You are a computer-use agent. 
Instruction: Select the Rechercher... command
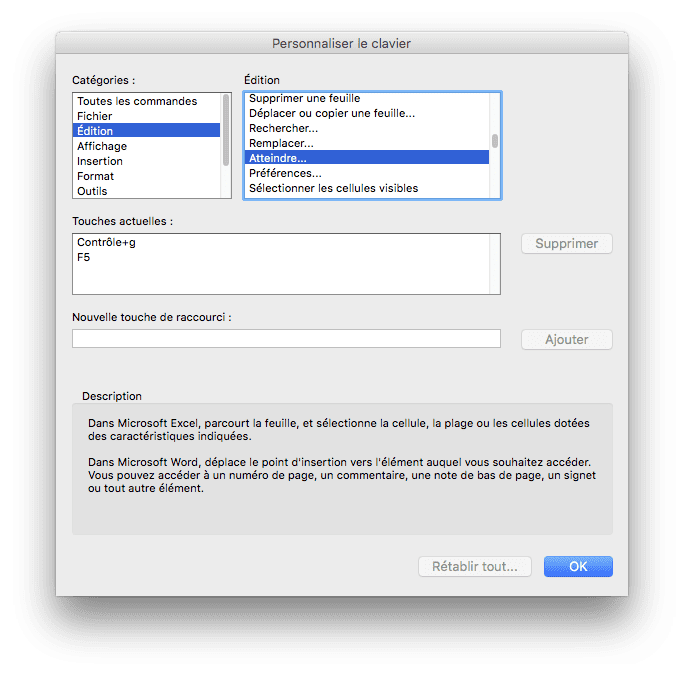(367, 128)
